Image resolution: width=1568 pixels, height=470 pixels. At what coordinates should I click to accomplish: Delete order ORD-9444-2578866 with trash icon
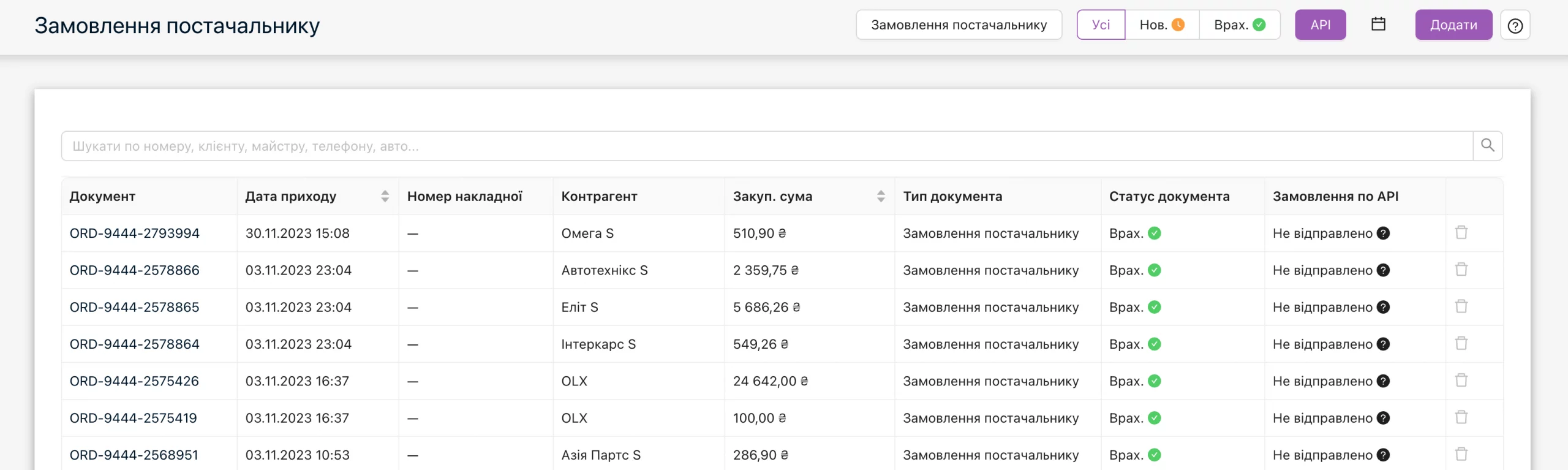pos(1461,270)
